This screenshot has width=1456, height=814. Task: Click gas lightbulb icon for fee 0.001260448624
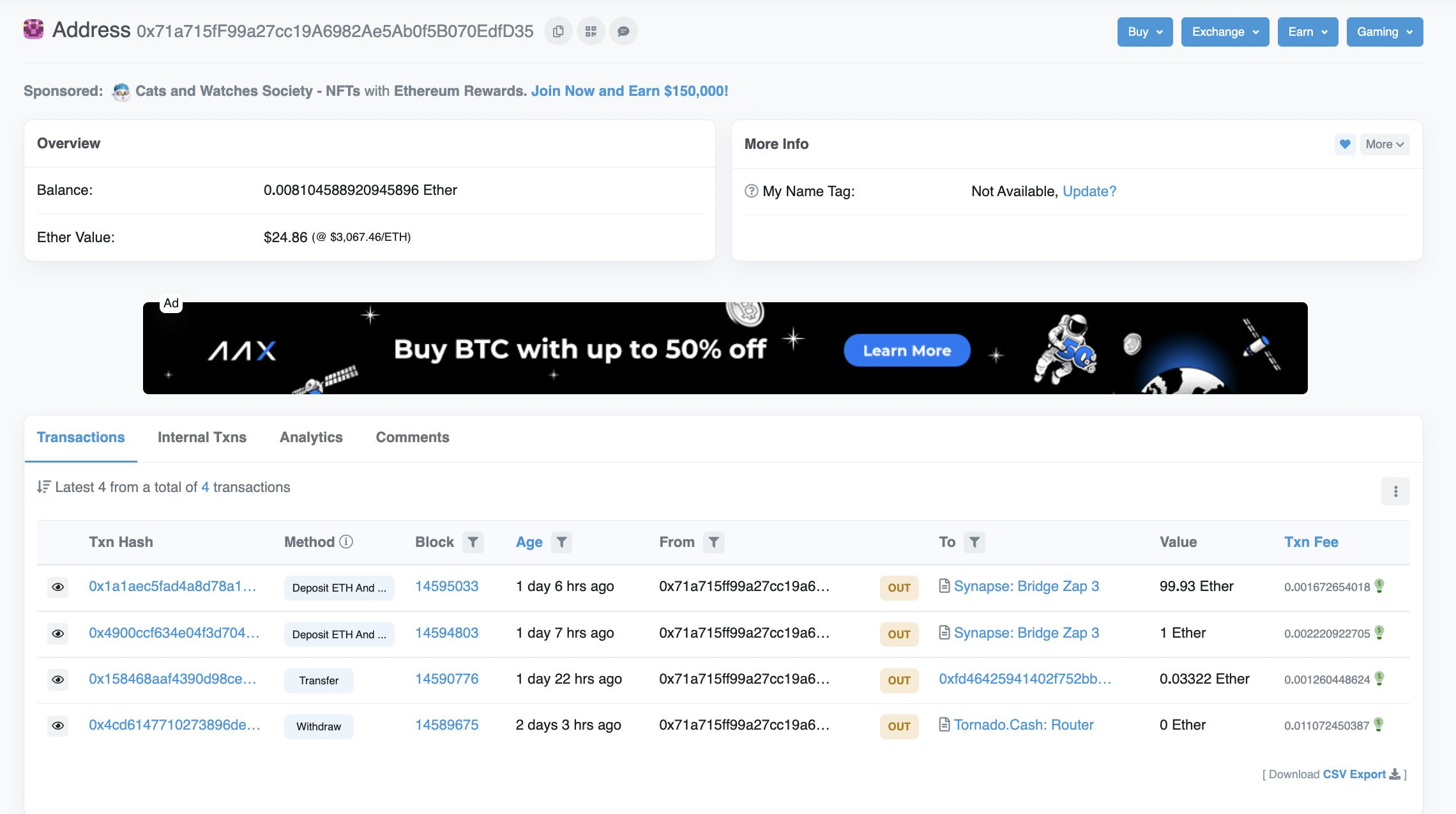pyautogui.click(x=1379, y=679)
